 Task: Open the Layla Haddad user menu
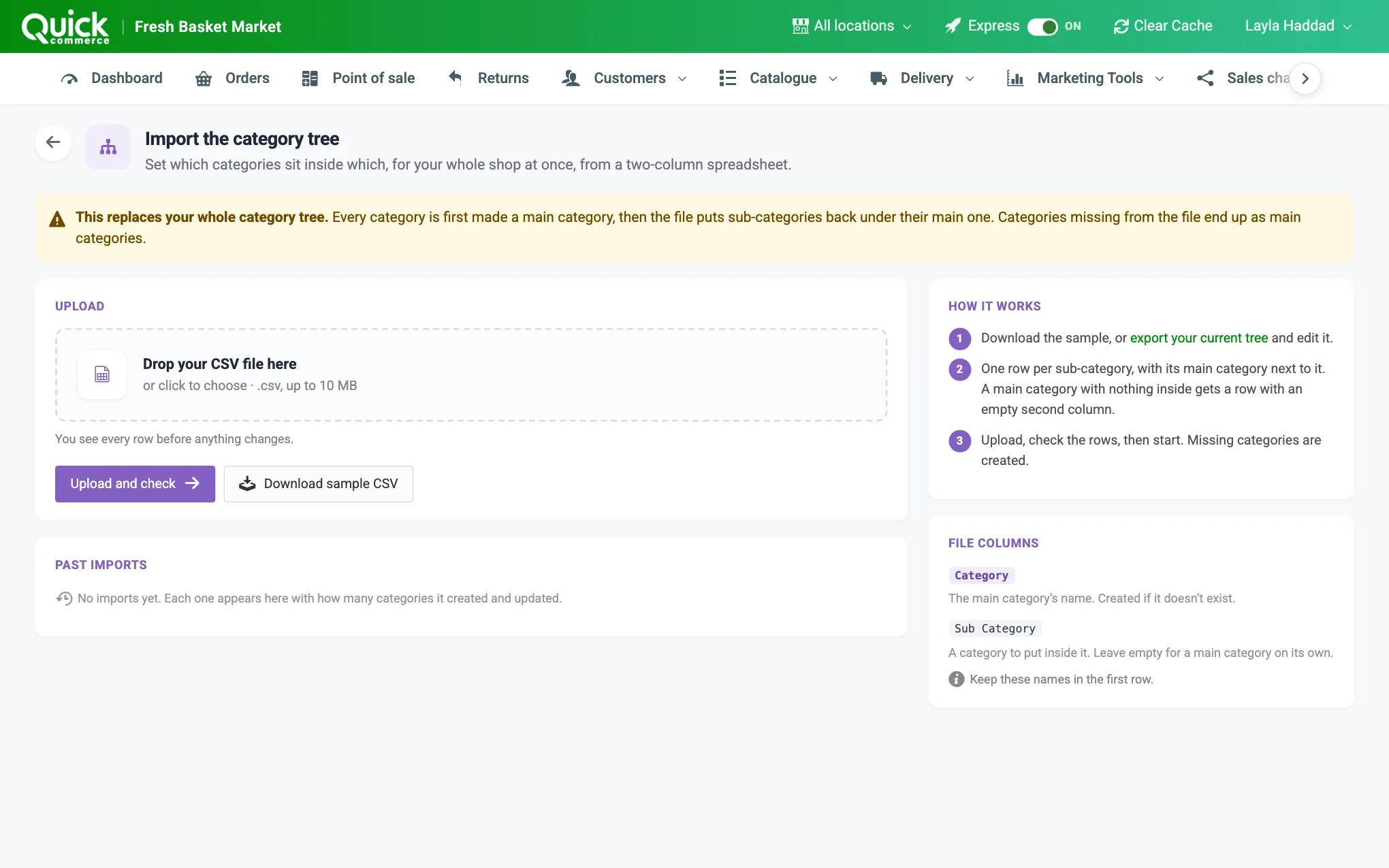tap(1298, 26)
